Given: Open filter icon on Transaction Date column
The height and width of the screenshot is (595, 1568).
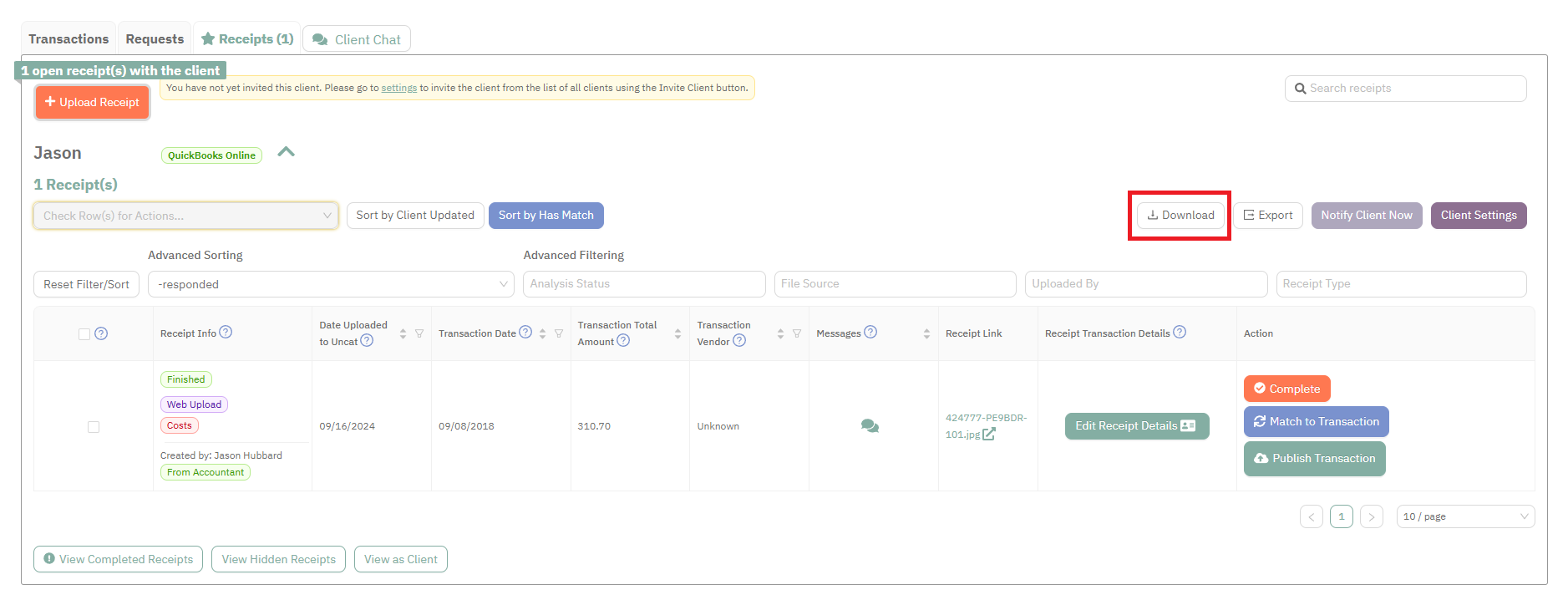Looking at the screenshot, I should click(x=559, y=333).
